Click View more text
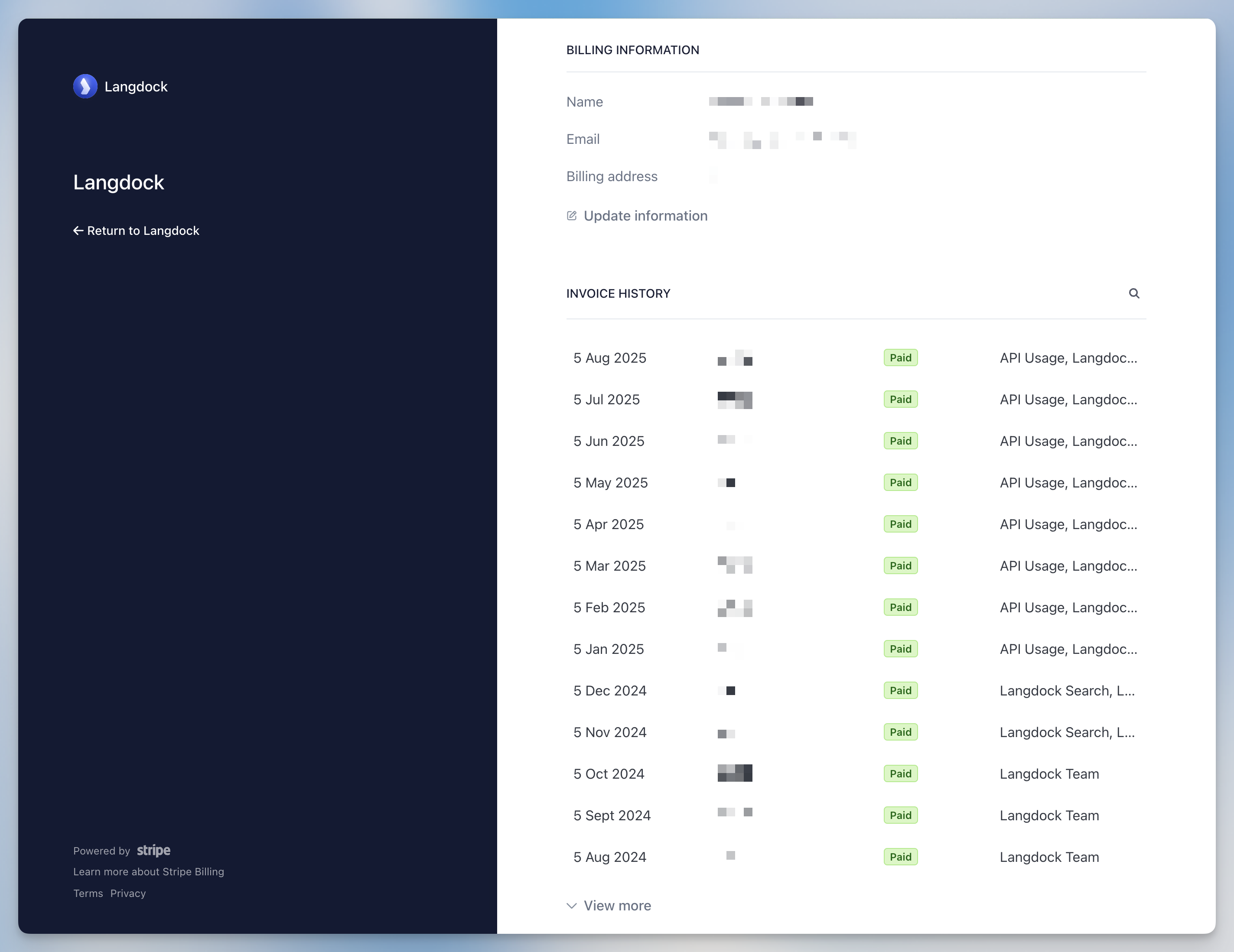The image size is (1234, 952). 617,906
